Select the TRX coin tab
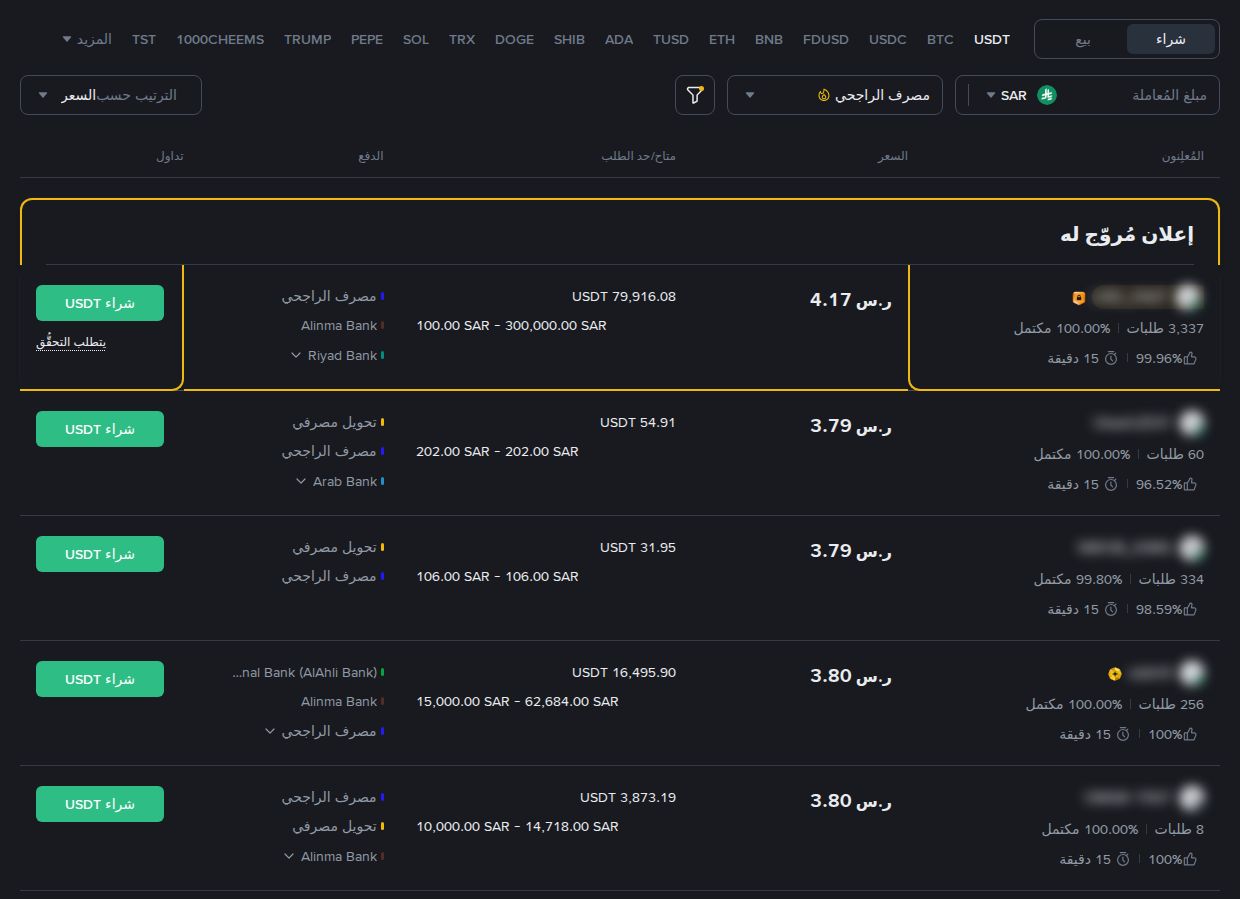 (462, 40)
